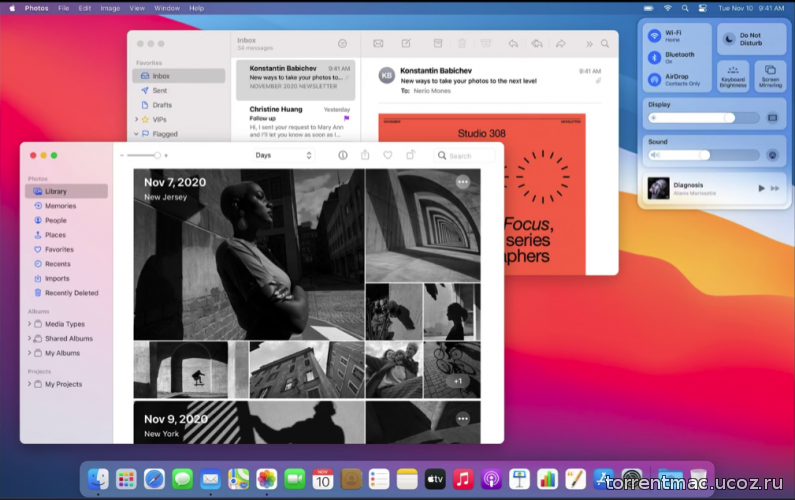Open the Edit menu
Image resolution: width=795 pixels, height=500 pixels.
(x=85, y=8)
